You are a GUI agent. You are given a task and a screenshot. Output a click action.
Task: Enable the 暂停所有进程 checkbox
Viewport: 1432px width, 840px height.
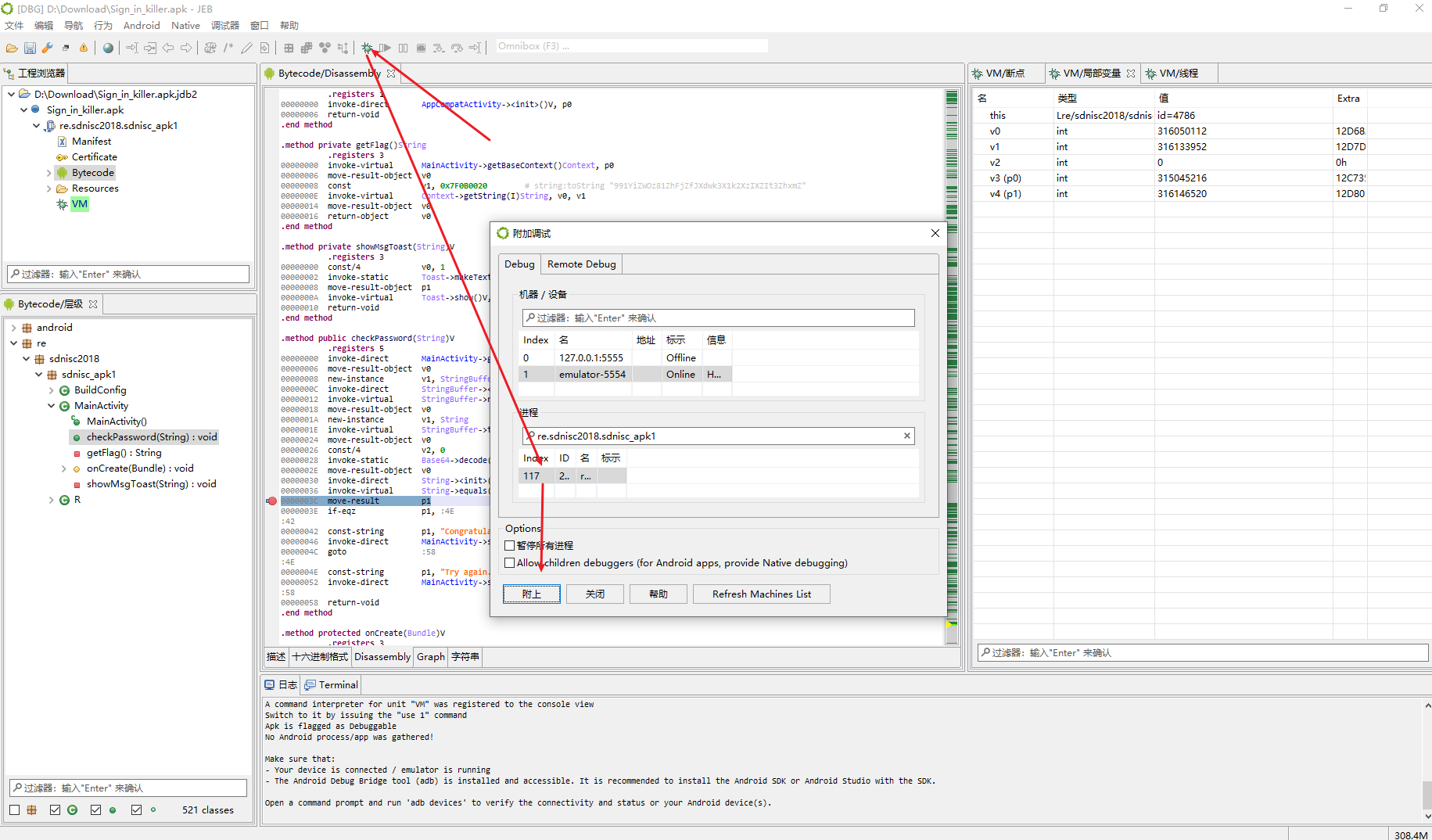510,545
